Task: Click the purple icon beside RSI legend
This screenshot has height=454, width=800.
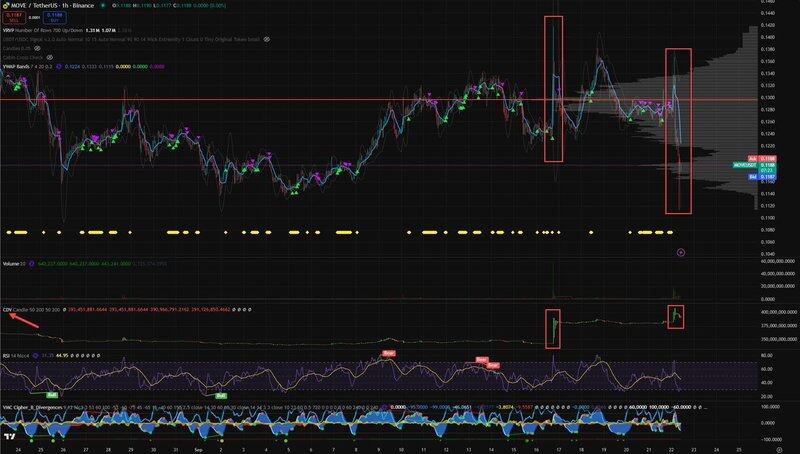Action: coord(35,356)
